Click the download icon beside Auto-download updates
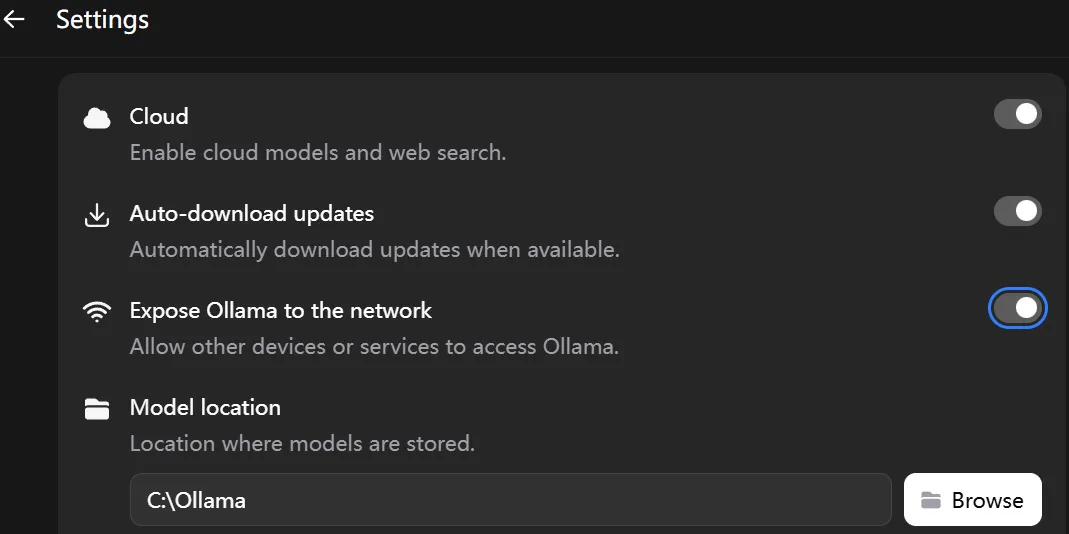1069x534 pixels. click(97, 215)
